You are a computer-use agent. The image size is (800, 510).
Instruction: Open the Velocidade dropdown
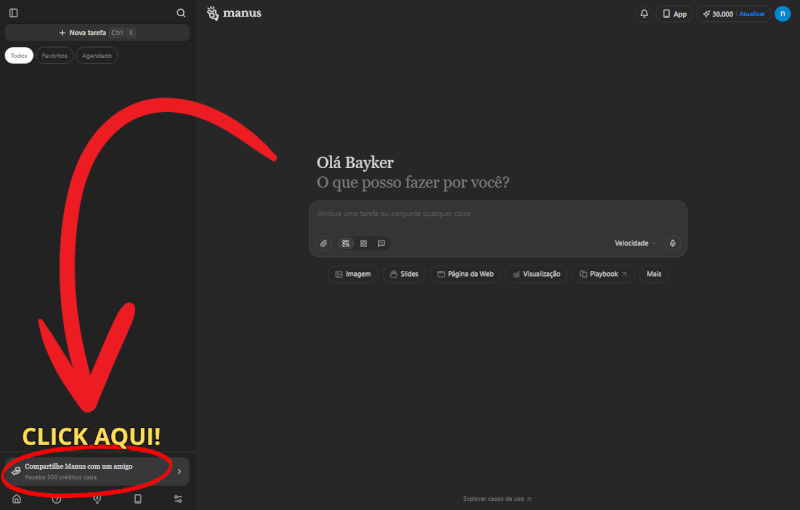coord(635,243)
